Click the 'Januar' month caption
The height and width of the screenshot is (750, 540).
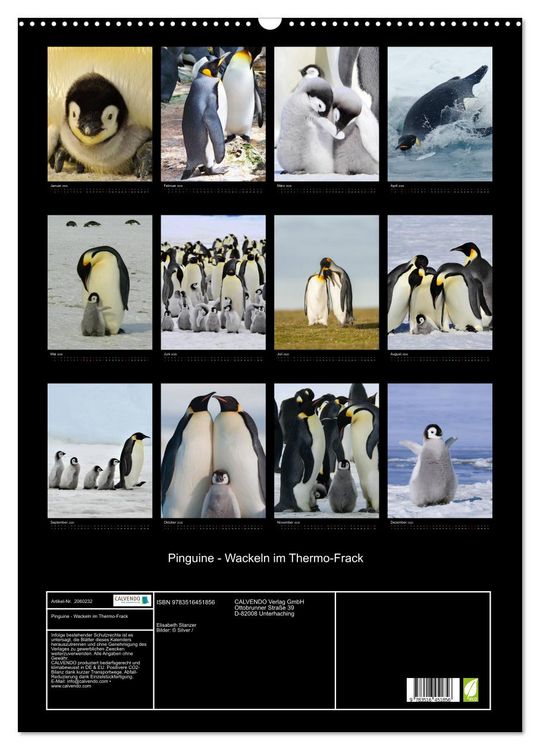(58, 186)
